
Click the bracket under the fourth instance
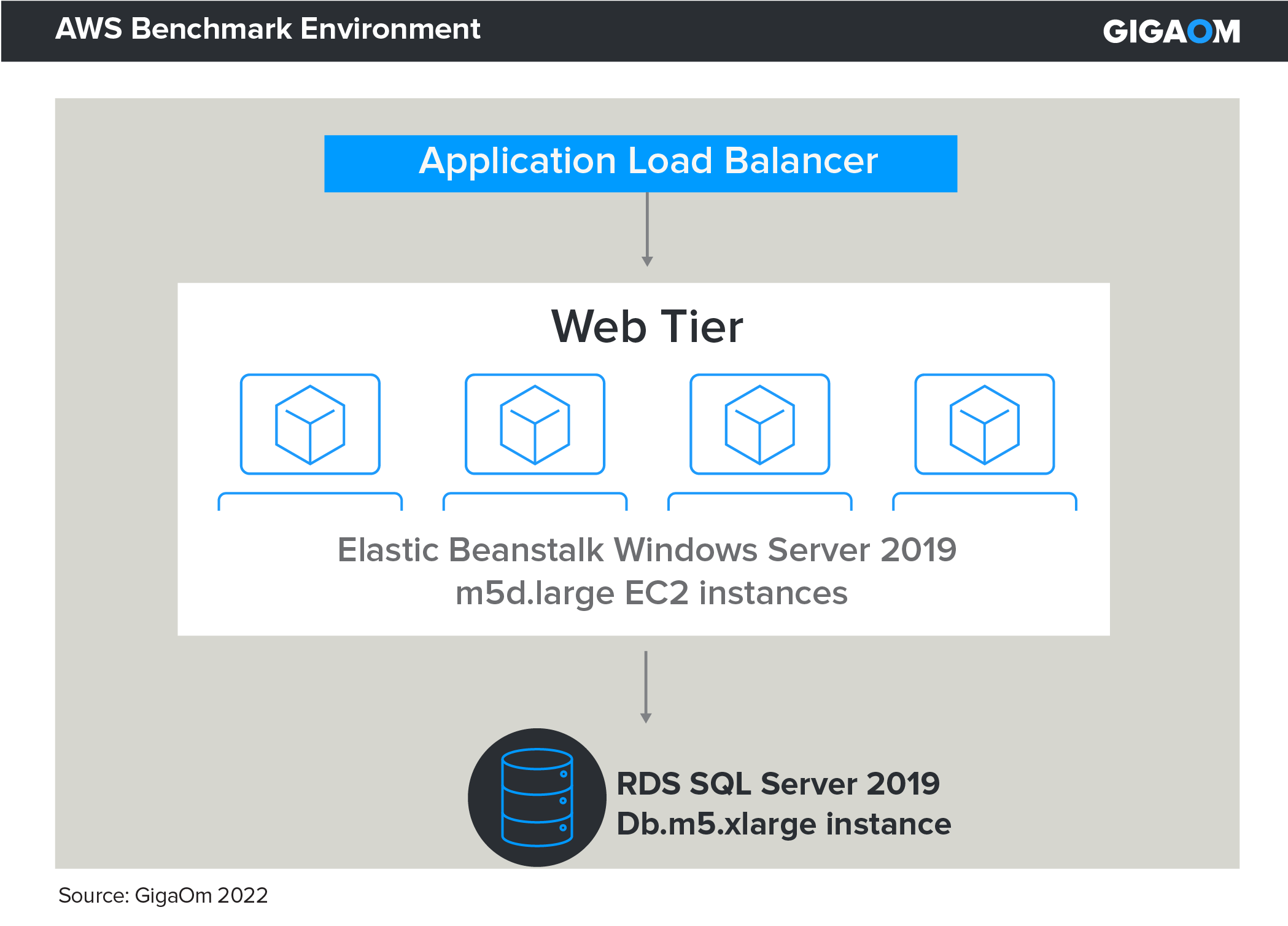pyautogui.click(x=984, y=494)
